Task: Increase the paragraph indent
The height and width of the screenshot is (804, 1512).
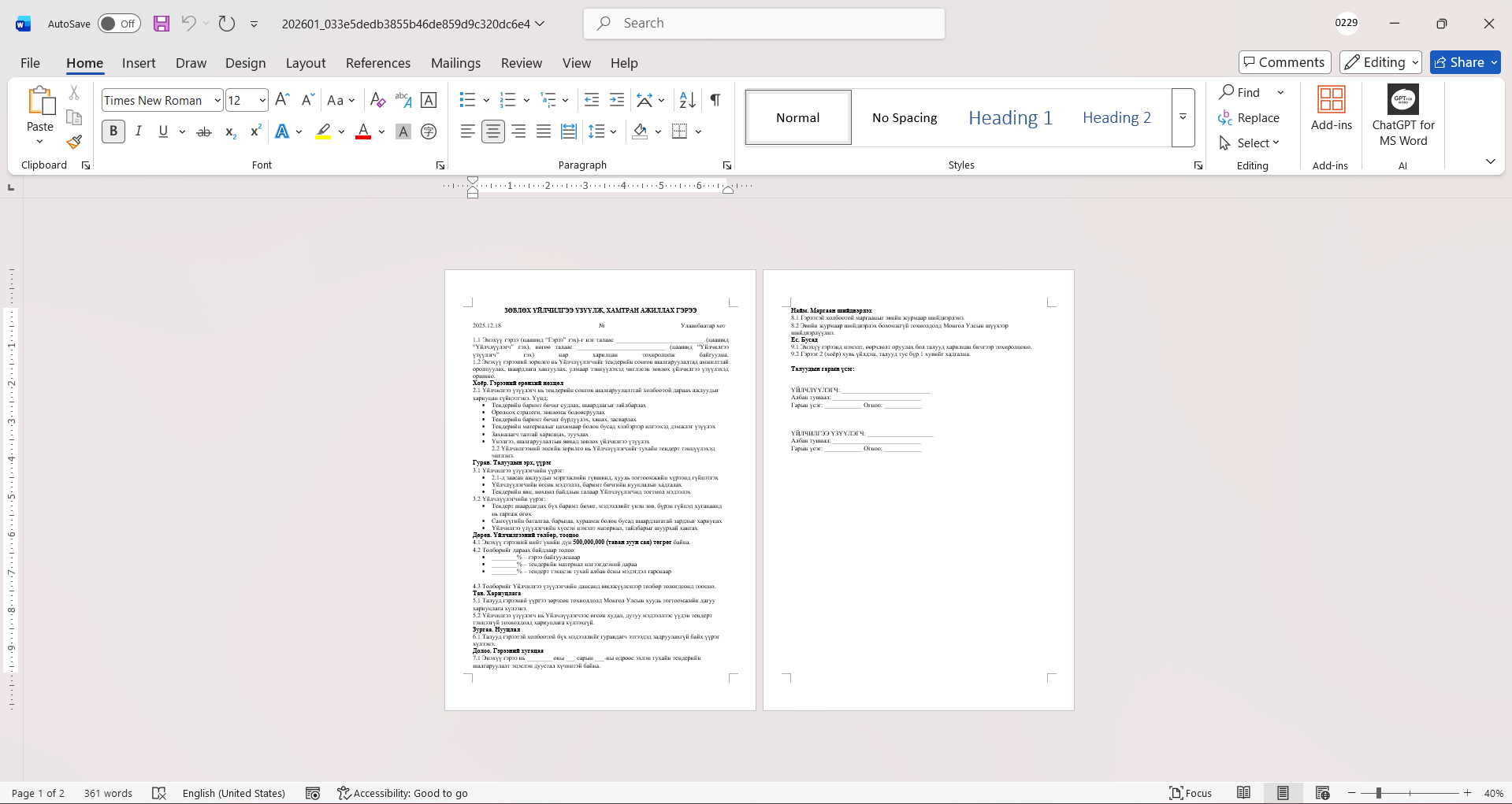Action: 617,100
